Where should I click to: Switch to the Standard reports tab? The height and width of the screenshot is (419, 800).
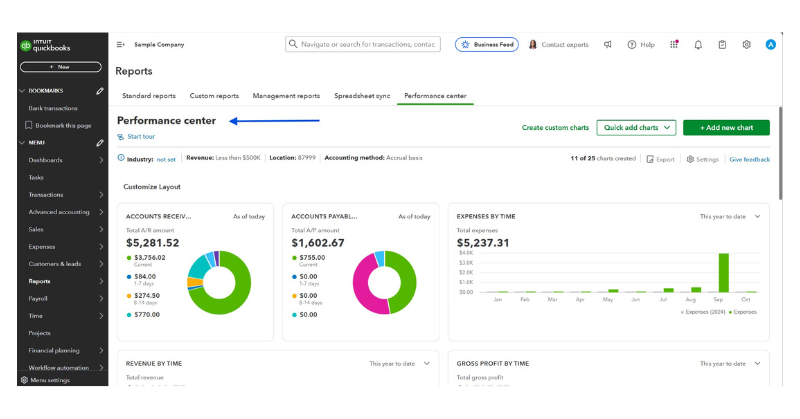point(148,96)
